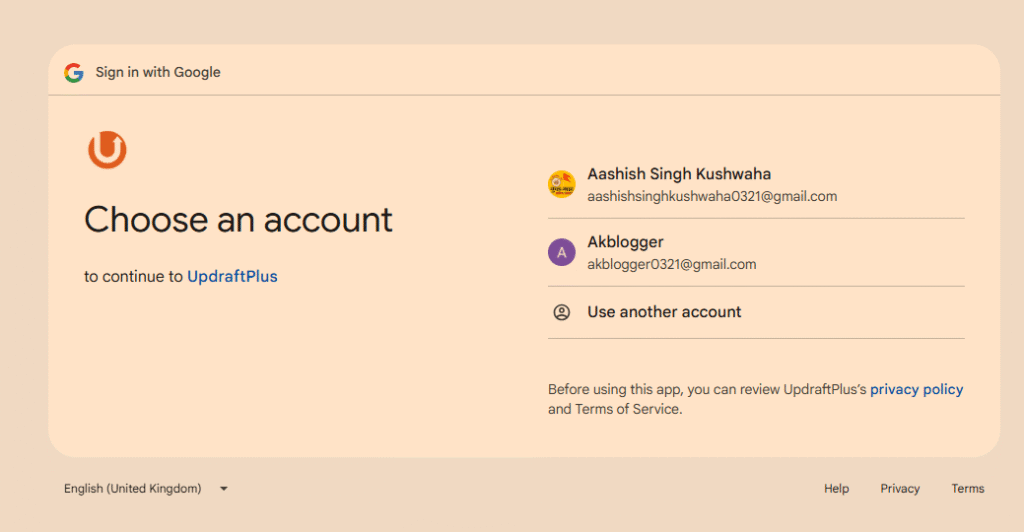Click the UpdraftPlus orange logo

(x=107, y=149)
